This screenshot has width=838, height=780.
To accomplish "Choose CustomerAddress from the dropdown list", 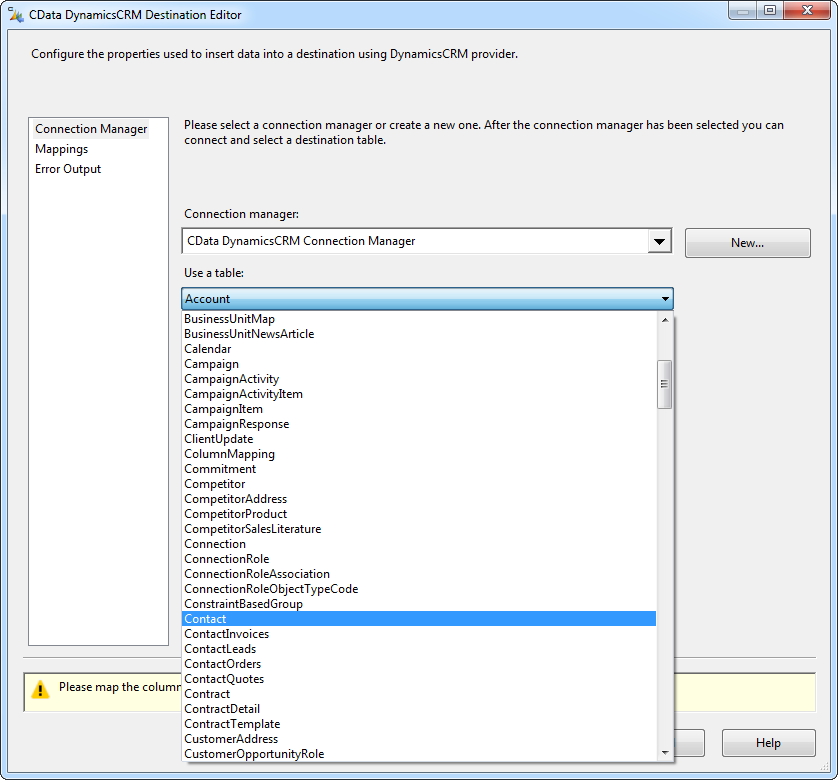I will [x=231, y=739].
